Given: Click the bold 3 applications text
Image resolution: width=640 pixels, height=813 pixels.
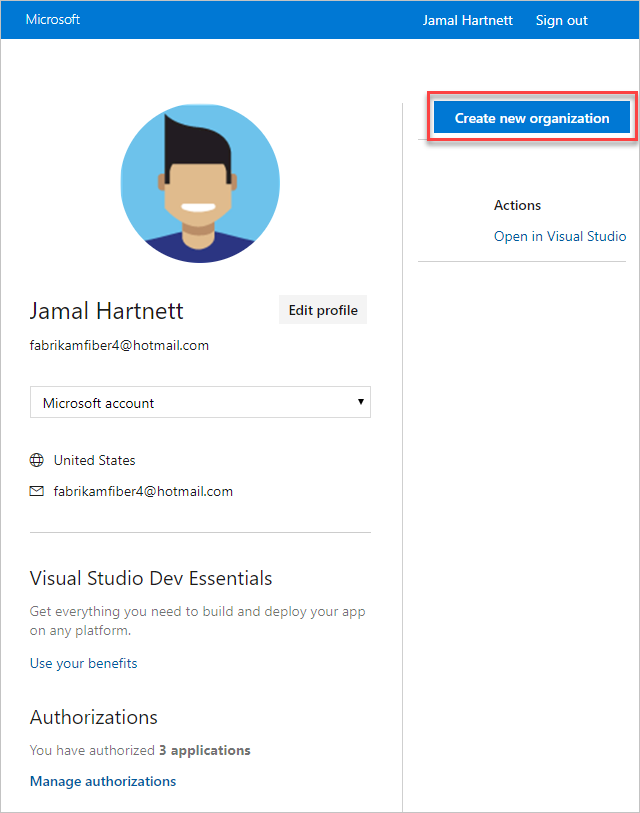Looking at the screenshot, I should pyautogui.click(x=205, y=750).
